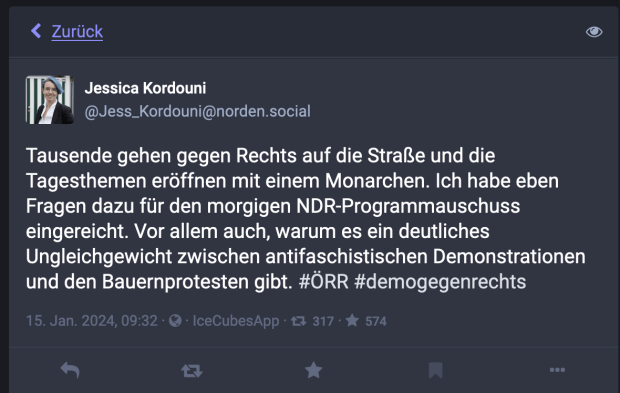Bookmark this post

(435, 370)
